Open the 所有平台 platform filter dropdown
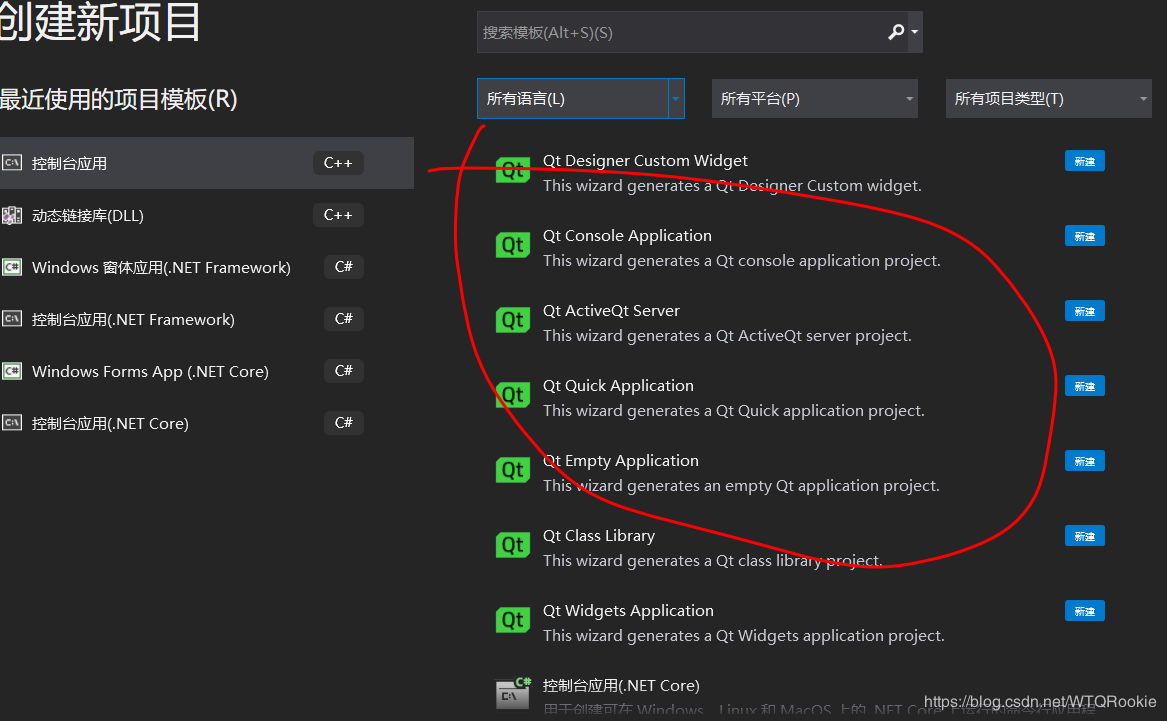 click(814, 99)
